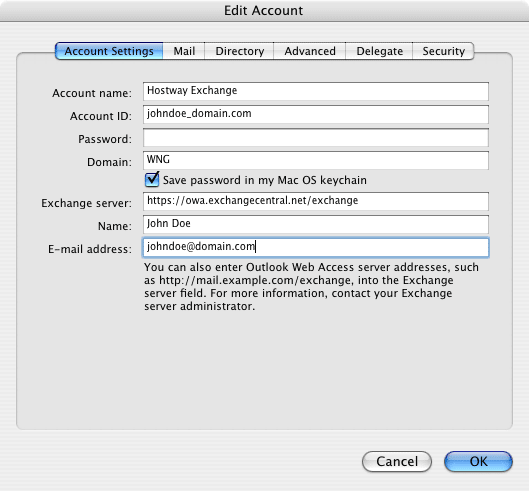Click into the empty Password field
Image resolution: width=529 pixels, height=491 pixels.
(x=316, y=137)
